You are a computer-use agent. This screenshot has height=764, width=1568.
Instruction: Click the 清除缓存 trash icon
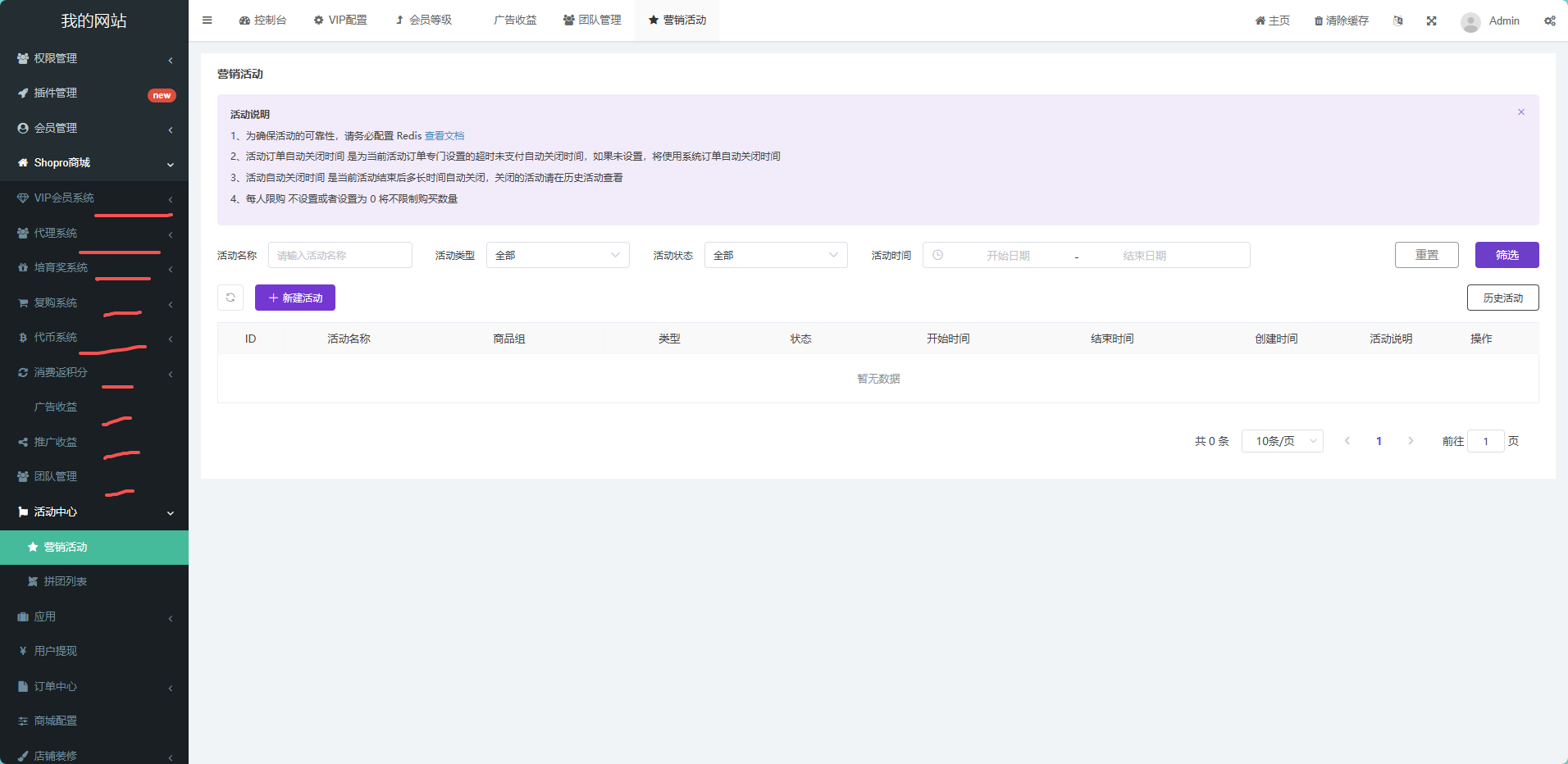pos(1318,21)
